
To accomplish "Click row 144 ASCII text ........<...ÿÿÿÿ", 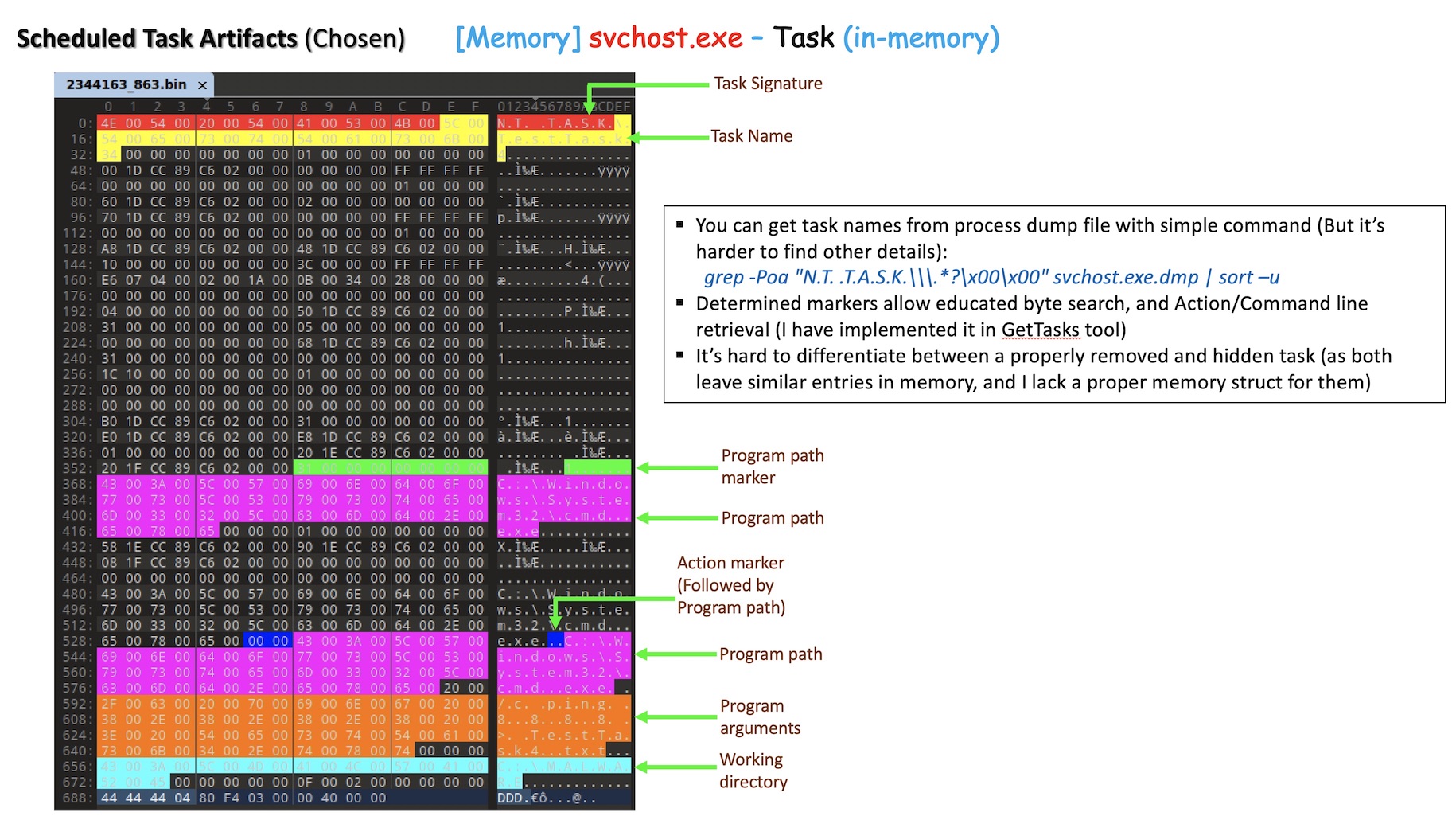I will pyautogui.click(x=563, y=264).
